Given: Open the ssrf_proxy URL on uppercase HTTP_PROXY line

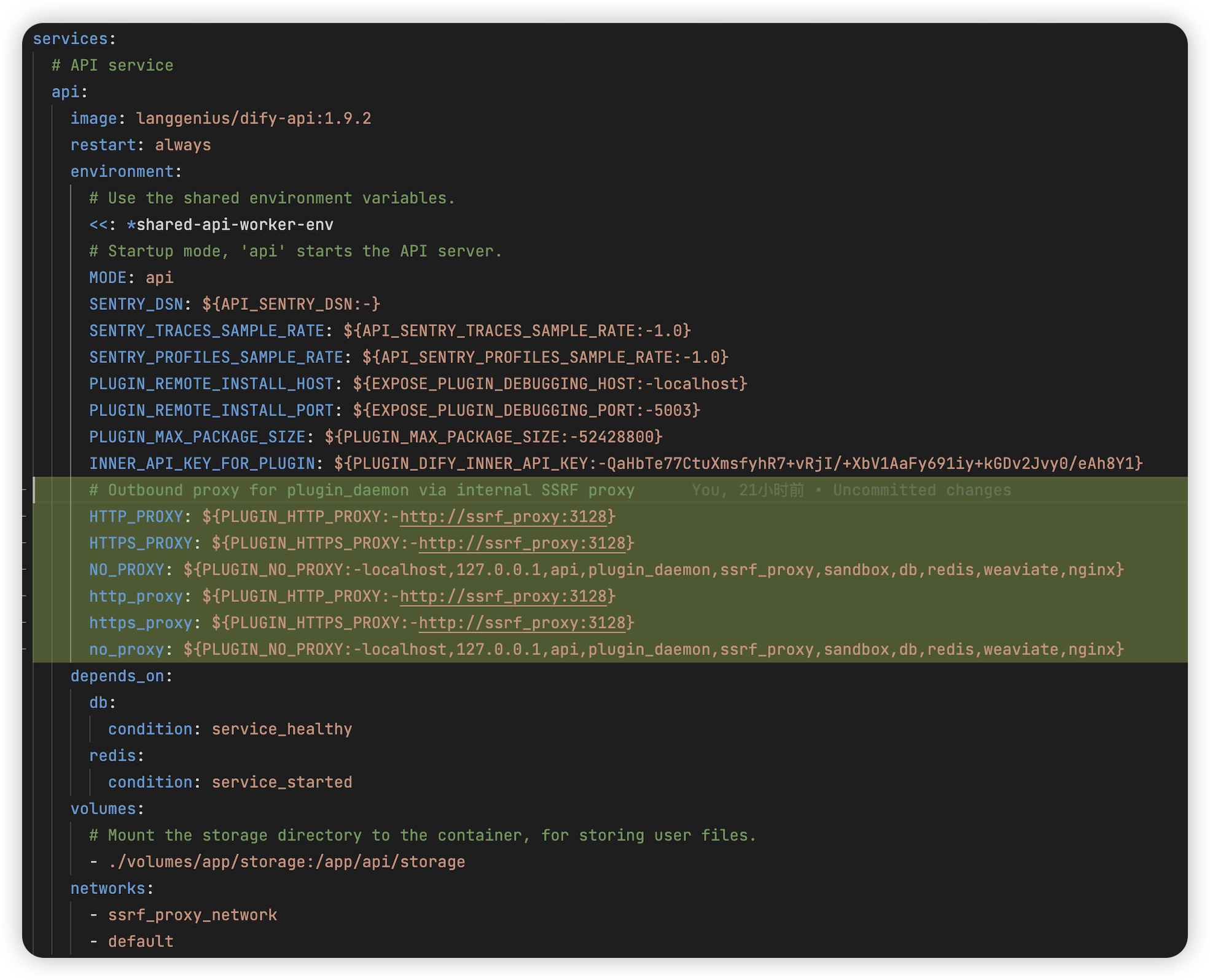Looking at the screenshot, I should pos(503,517).
